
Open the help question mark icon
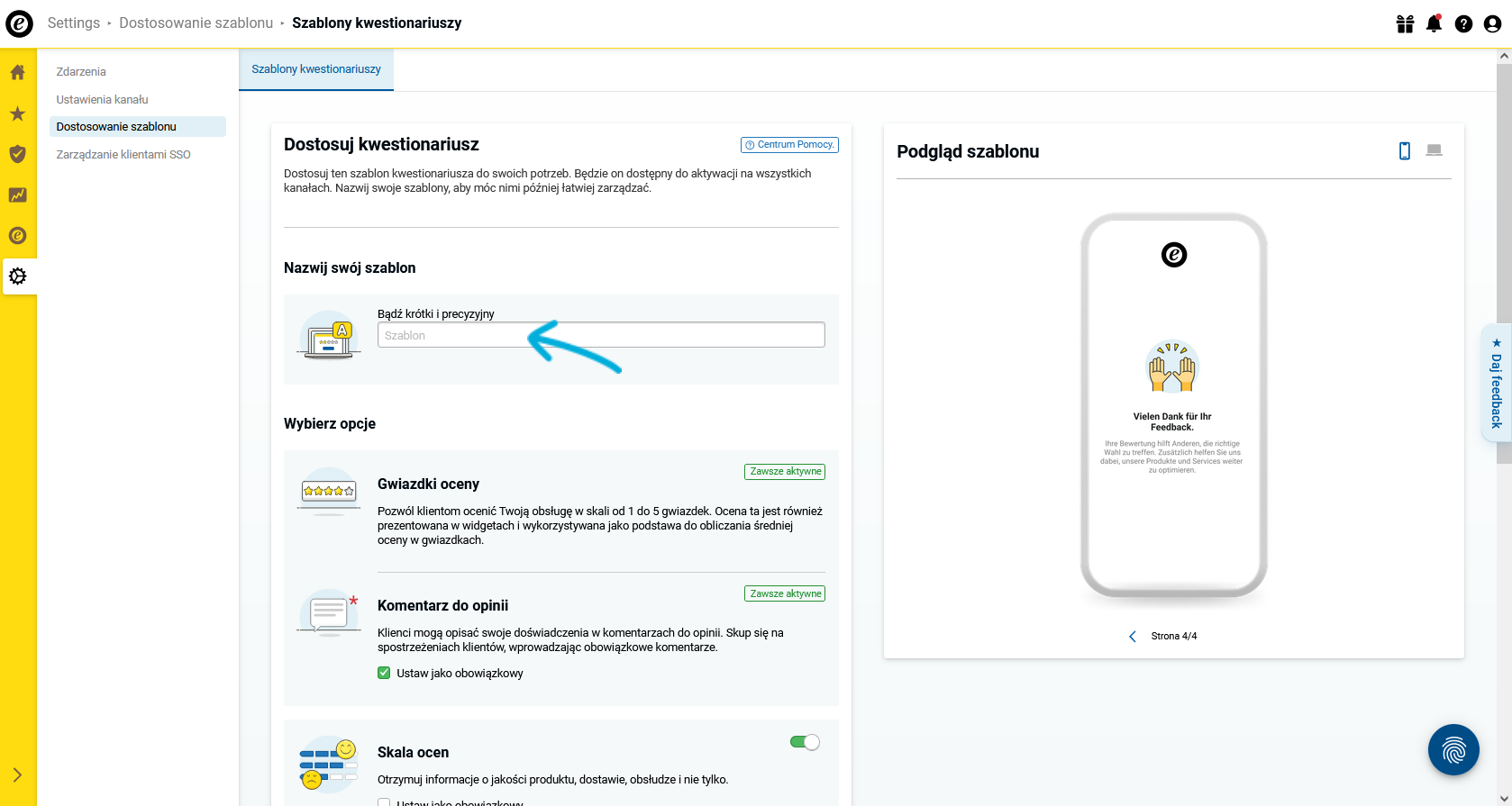(x=1463, y=23)
